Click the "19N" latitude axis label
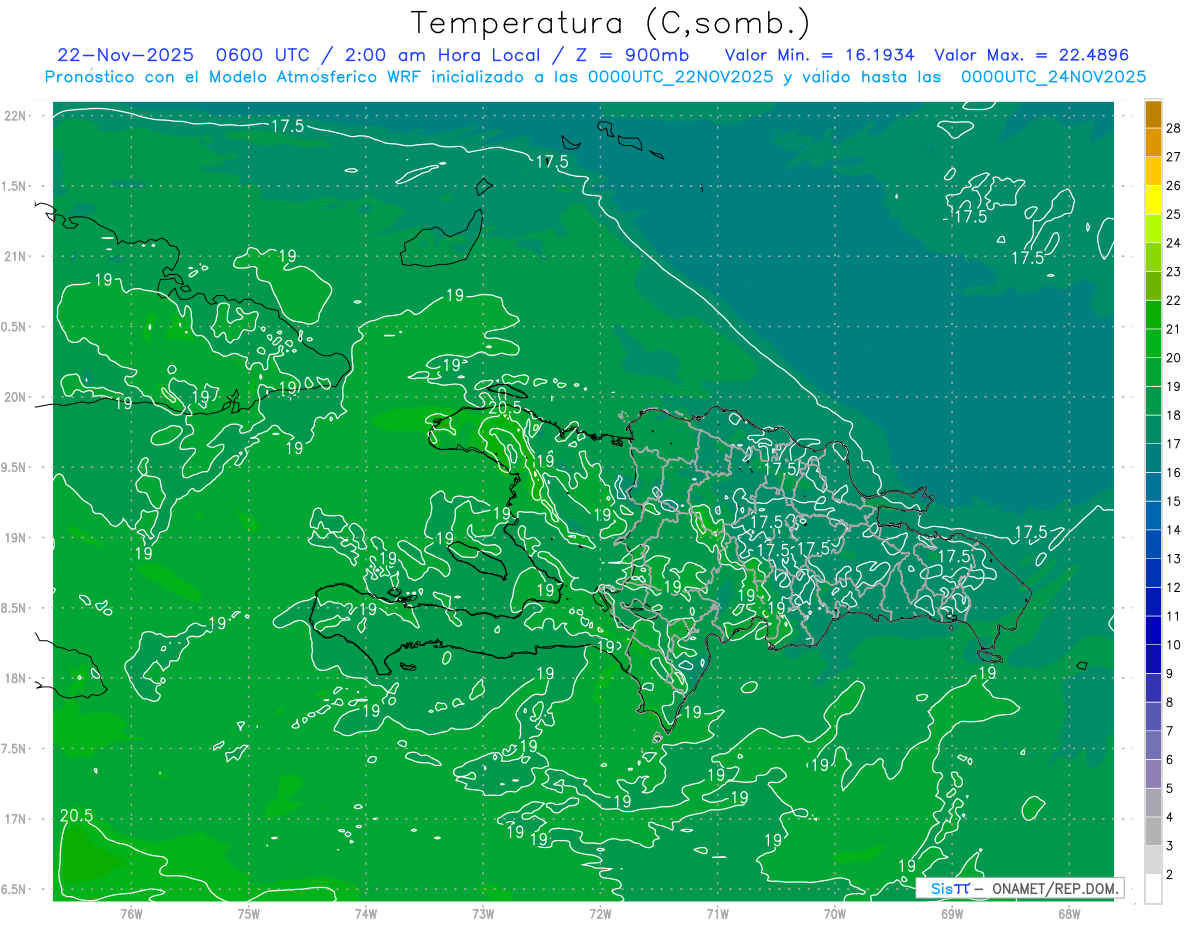This screenshot has height=927, width=1200. coord(16,538)
